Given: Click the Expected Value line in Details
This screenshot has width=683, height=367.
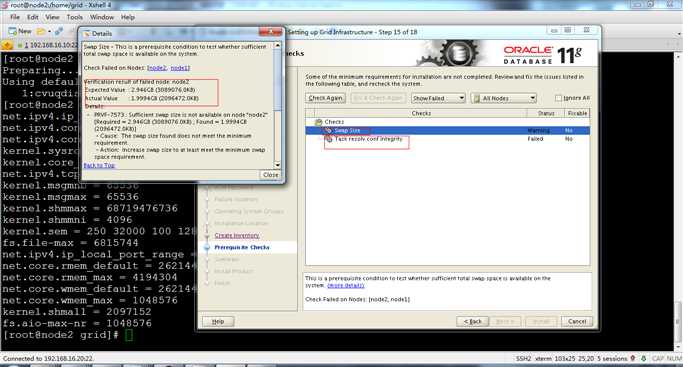Looking at the screenshot, I should [x=140, y=90].
